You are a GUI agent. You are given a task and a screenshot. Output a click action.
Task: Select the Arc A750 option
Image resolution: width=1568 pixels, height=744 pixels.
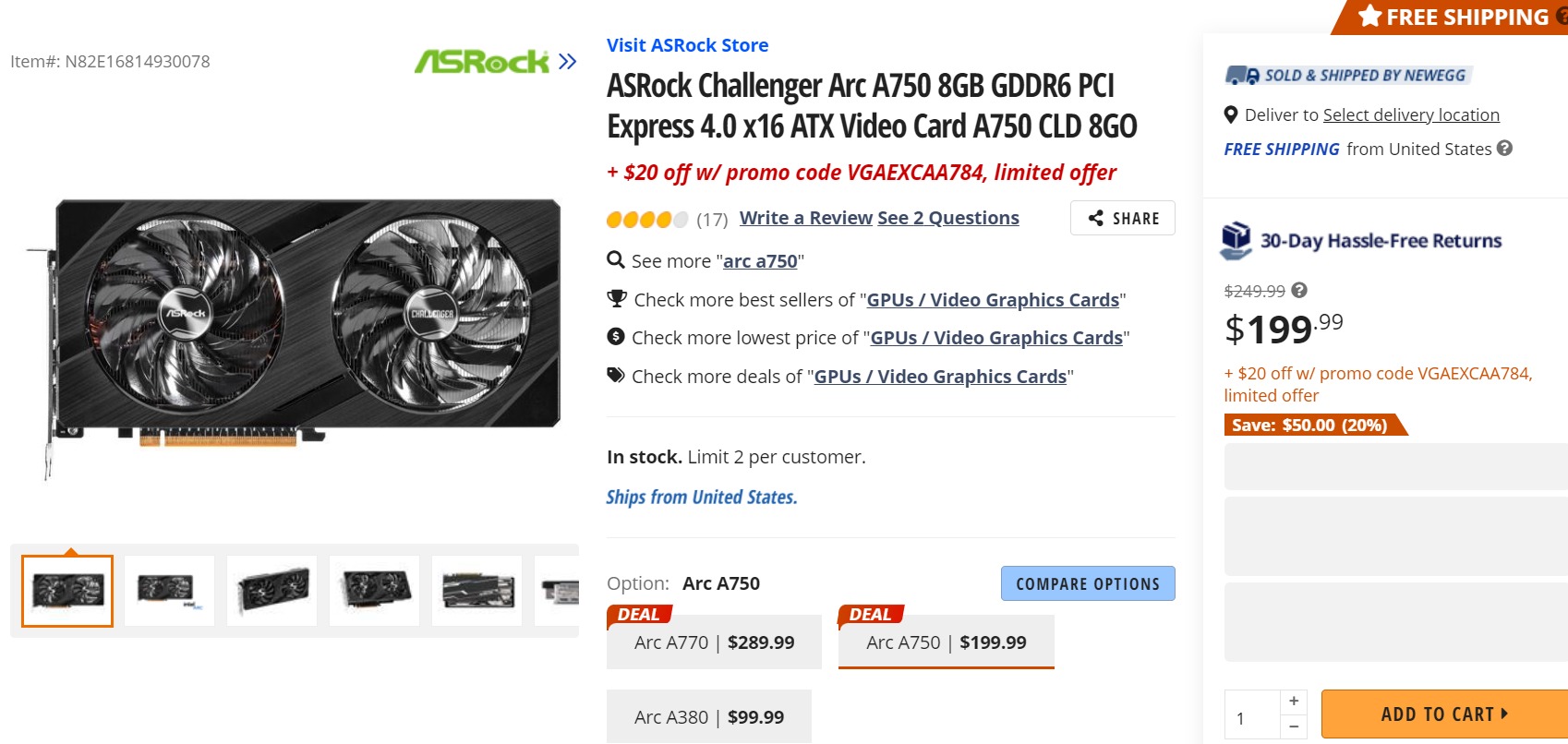(x=945, y=642)
